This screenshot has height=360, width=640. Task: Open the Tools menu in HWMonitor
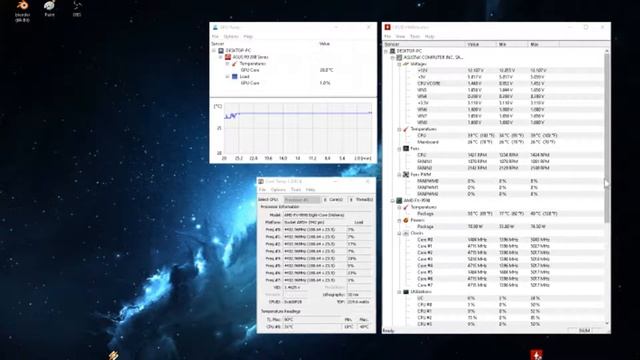coord(415,36)
